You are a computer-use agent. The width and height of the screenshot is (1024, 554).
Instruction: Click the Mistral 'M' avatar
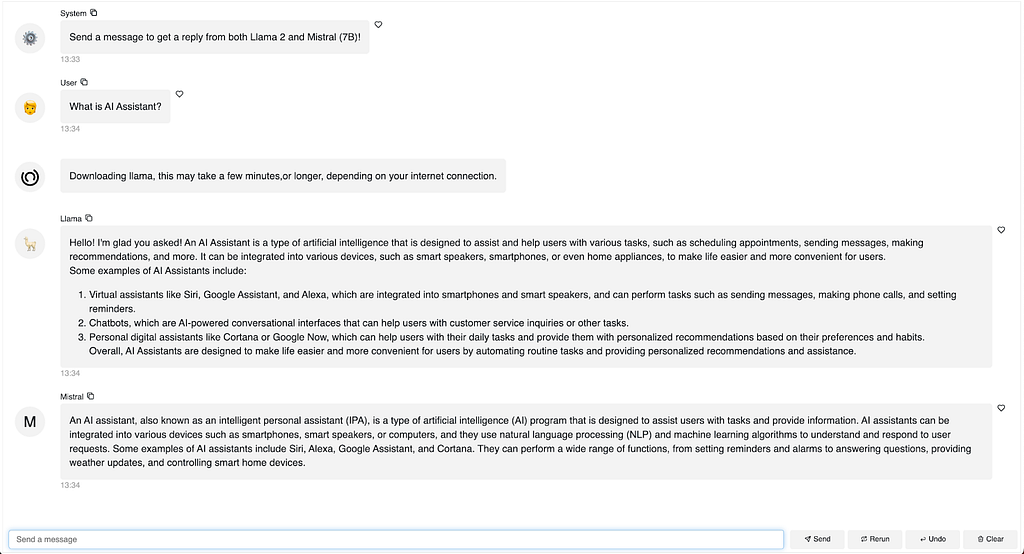[x=30, y=421]
